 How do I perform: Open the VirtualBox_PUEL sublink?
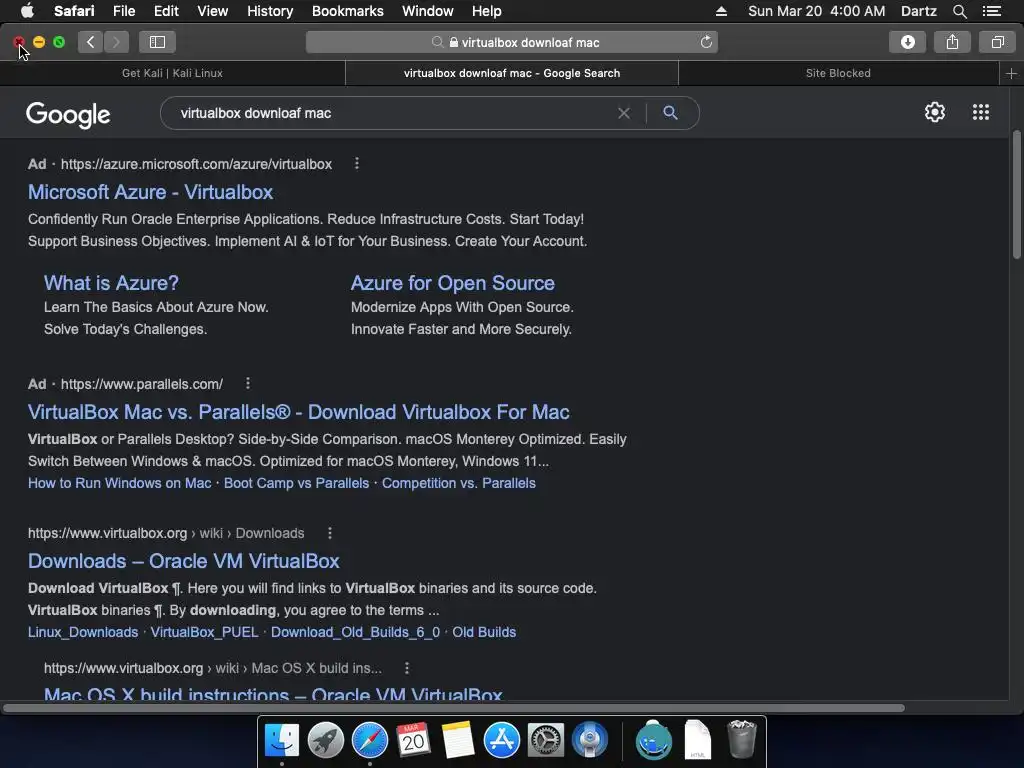(x=204, y=632)
